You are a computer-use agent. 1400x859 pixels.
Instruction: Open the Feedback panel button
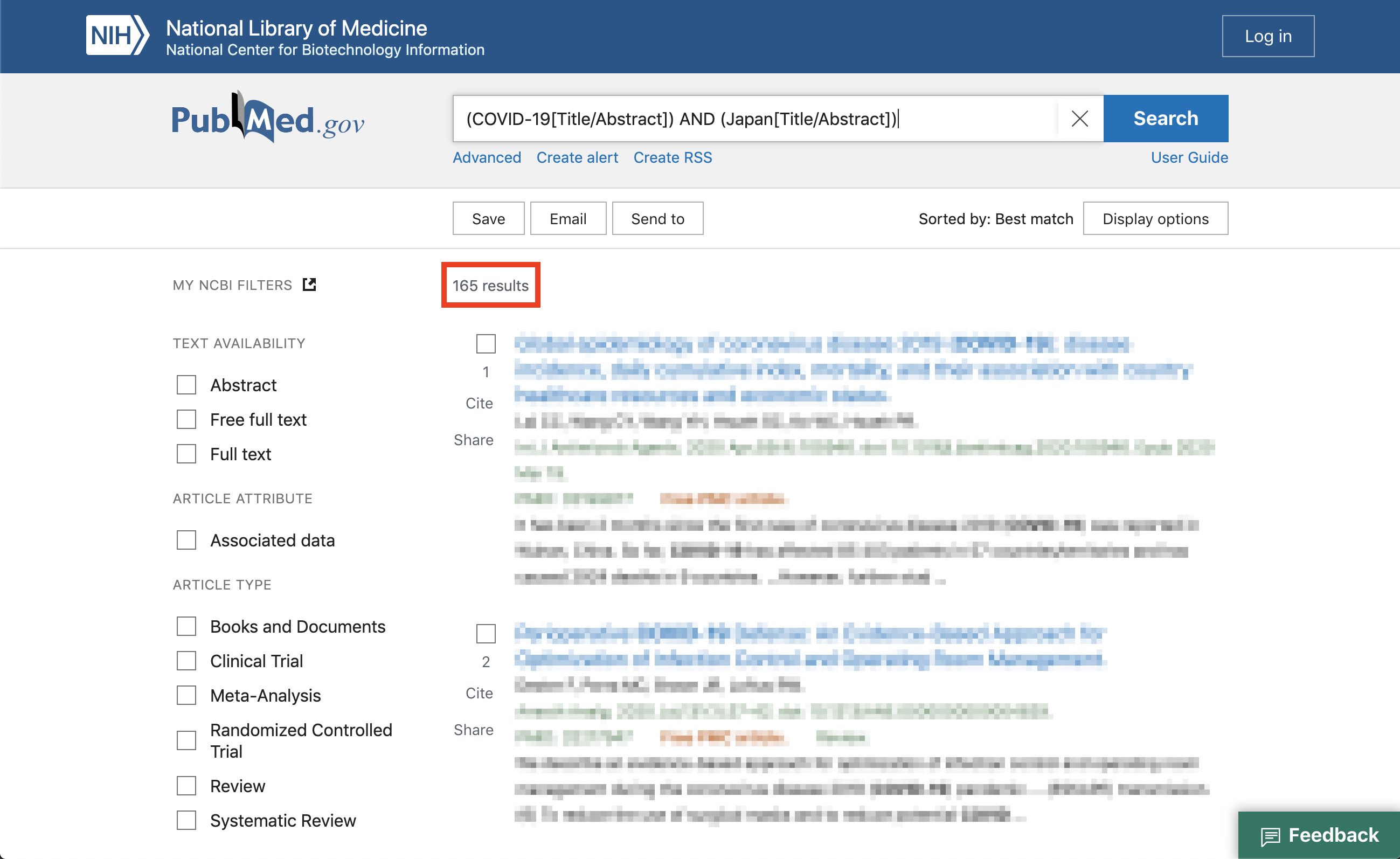tap(1319, 835)
